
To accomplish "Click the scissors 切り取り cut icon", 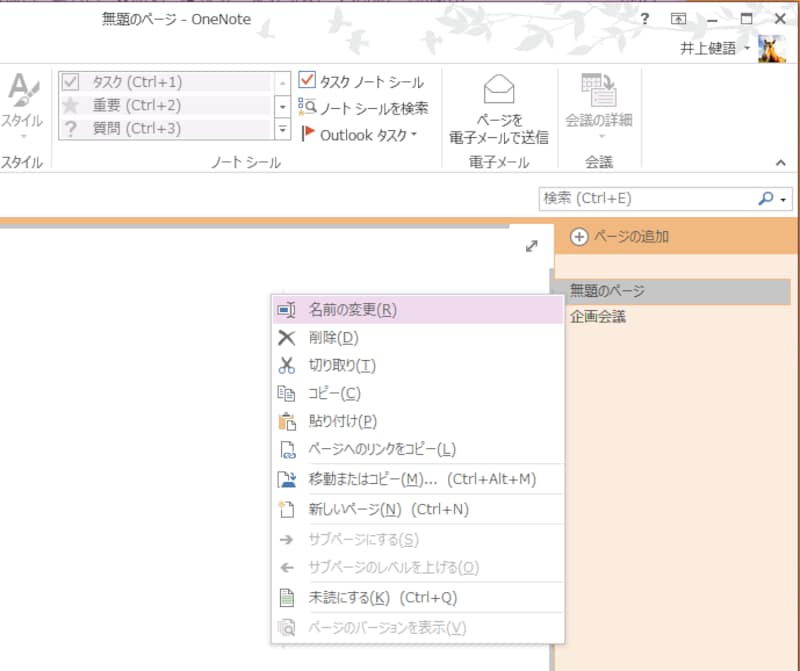I will click(287, 366).
